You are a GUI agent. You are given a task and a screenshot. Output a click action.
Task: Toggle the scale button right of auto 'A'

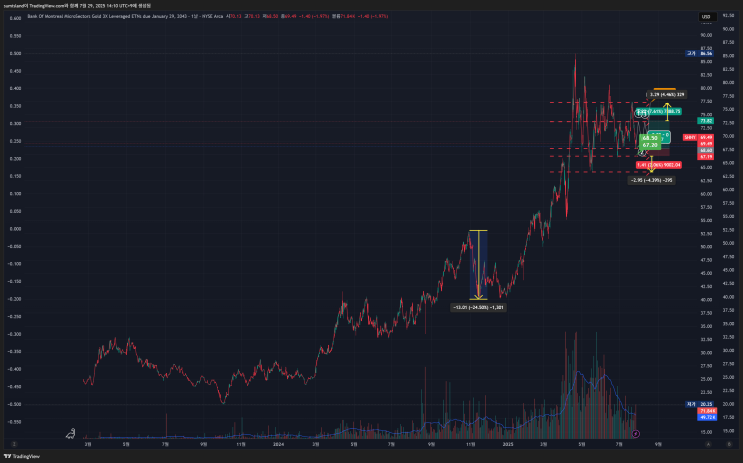(729, 444)
